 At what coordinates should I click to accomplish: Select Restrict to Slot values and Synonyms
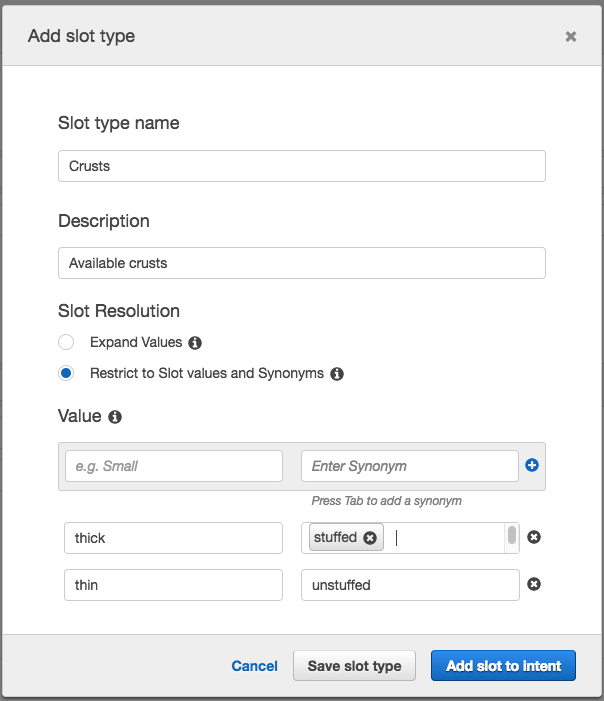(x=66, y=373)
